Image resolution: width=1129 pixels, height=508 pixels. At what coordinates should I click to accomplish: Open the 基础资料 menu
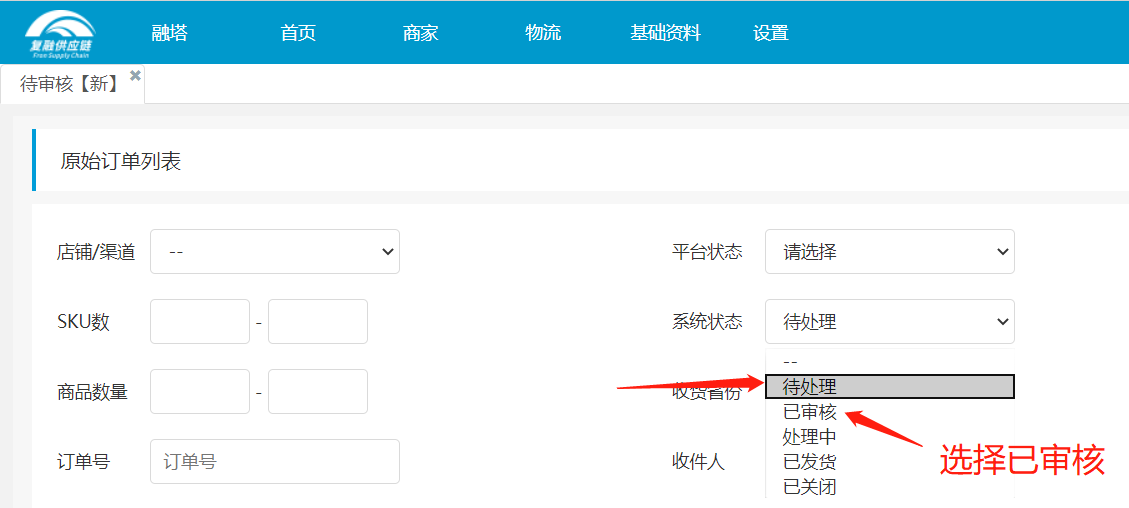point(665,33)
